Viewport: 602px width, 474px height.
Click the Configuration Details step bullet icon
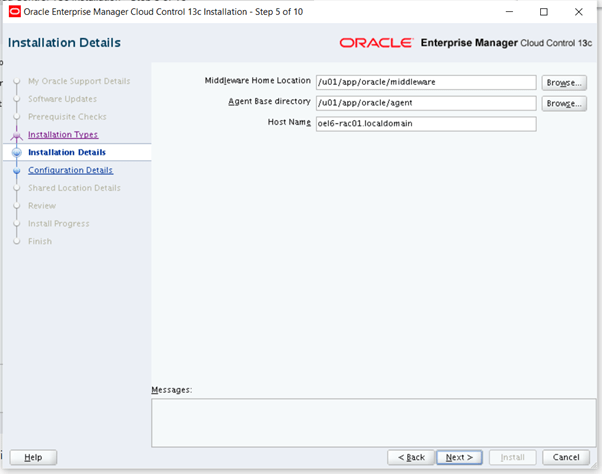pos(16,170)
